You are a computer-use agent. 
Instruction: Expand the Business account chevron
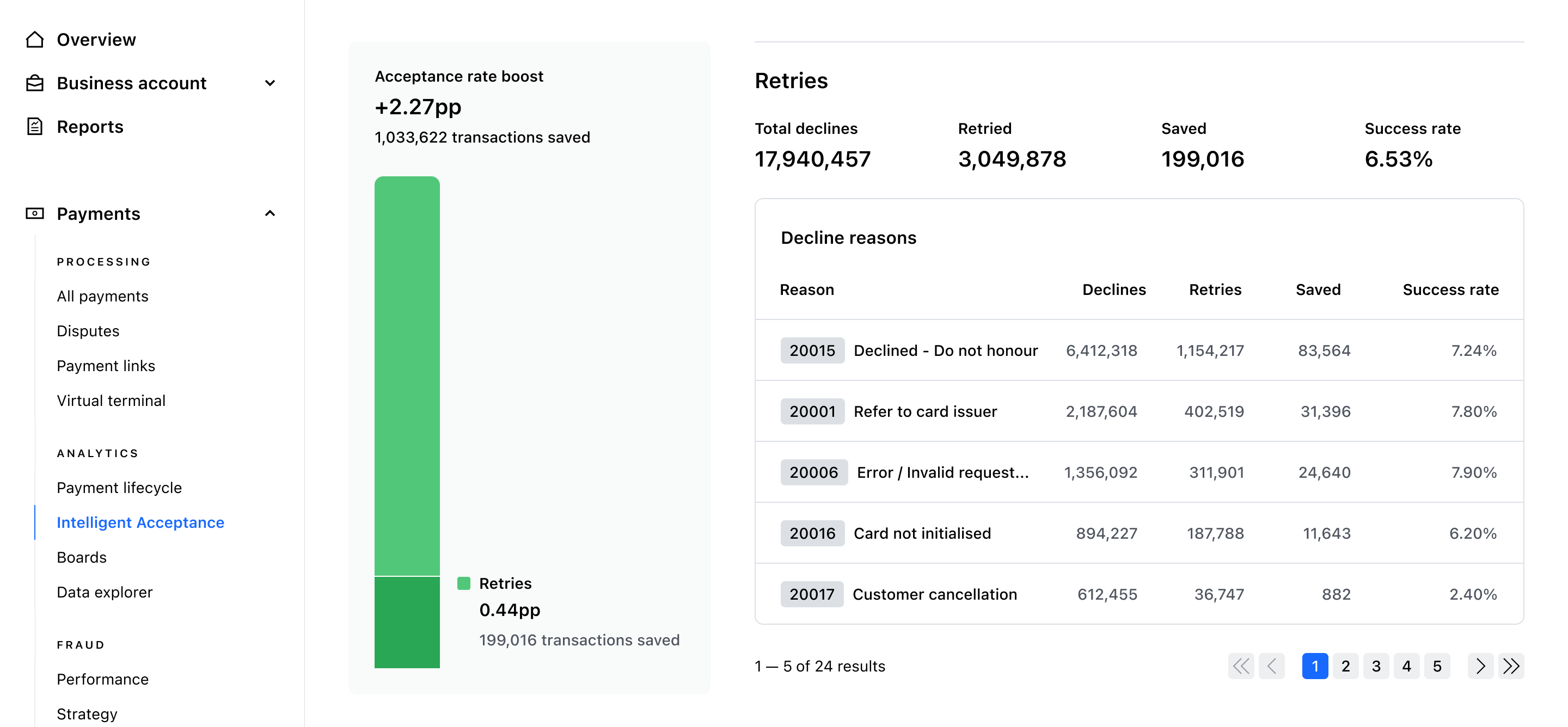coord(270,83)
